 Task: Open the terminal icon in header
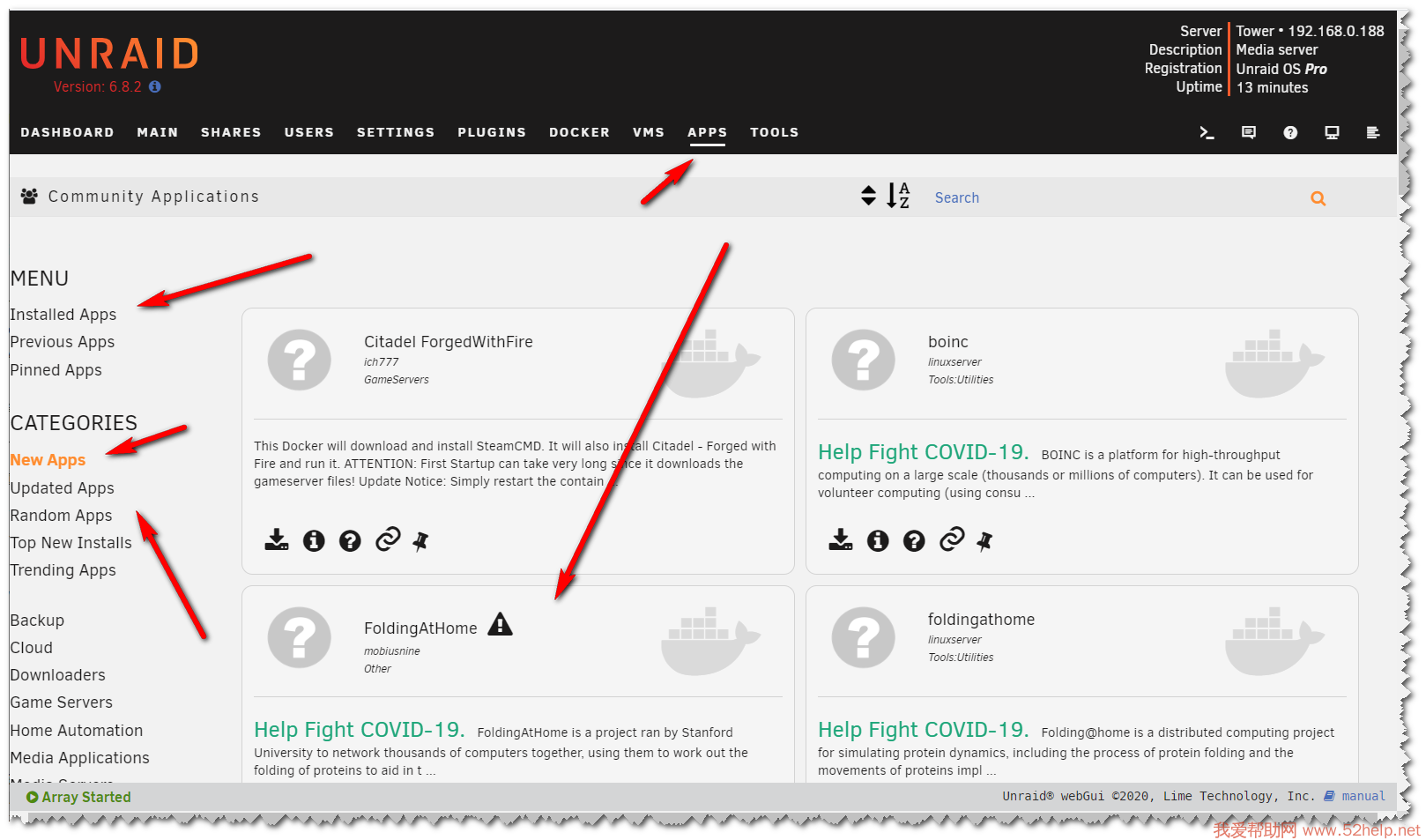point(1207,133)
